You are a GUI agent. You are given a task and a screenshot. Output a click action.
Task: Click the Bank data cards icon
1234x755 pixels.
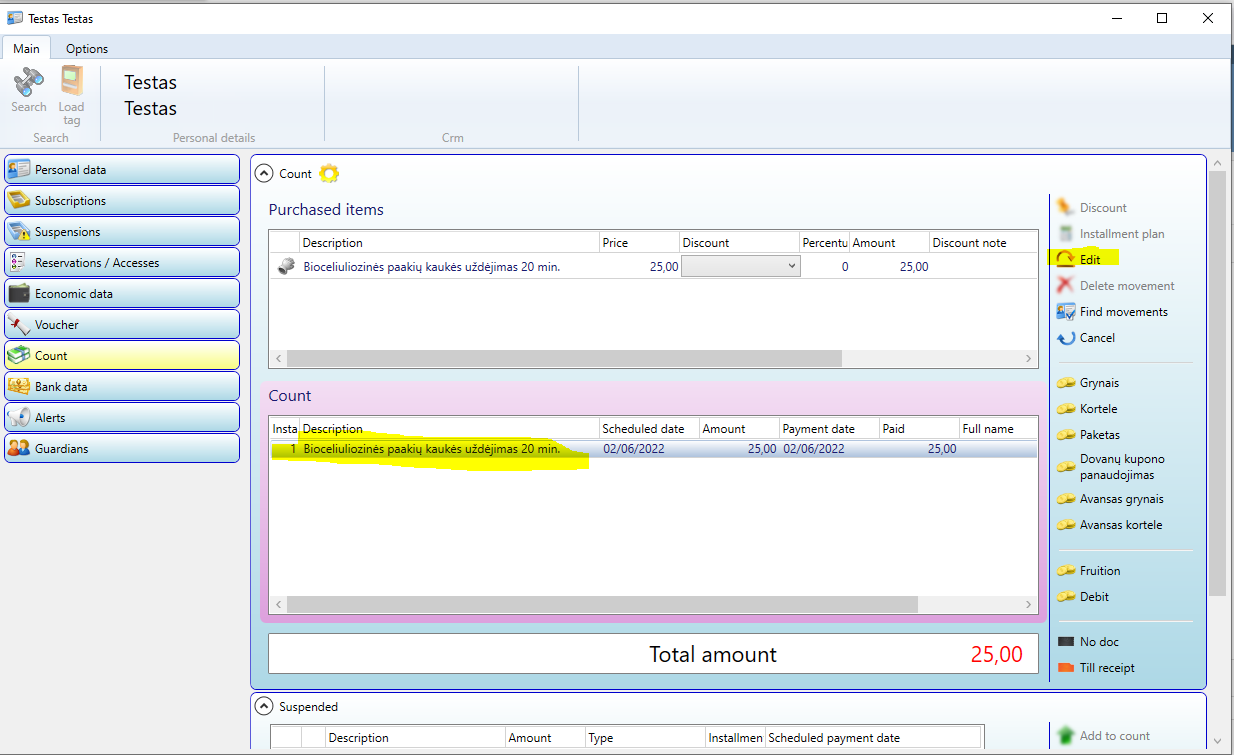[x=19, y=387]
